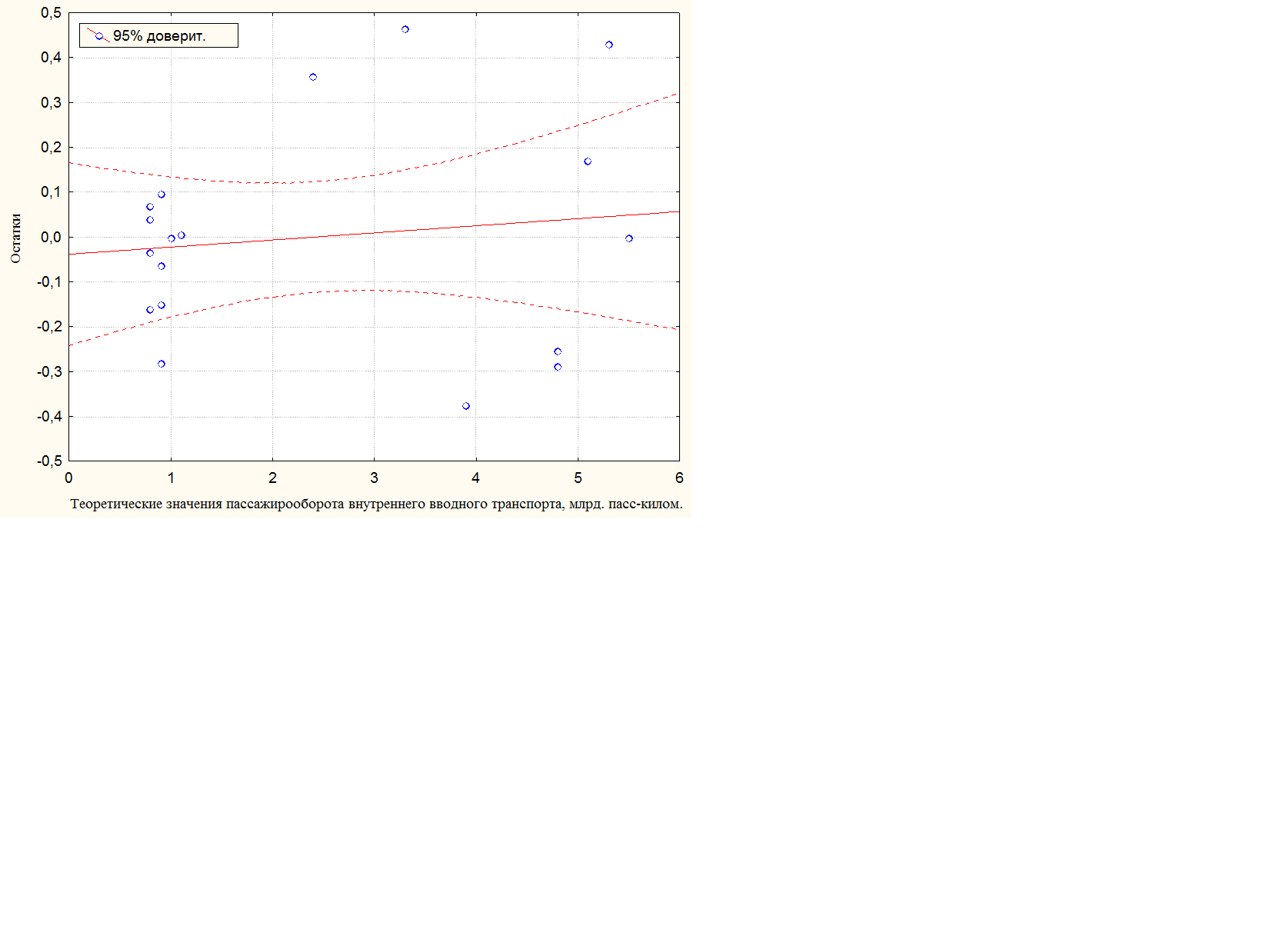
Task: Click the x-axis tick label "2"
Action: tap(272, 478)
